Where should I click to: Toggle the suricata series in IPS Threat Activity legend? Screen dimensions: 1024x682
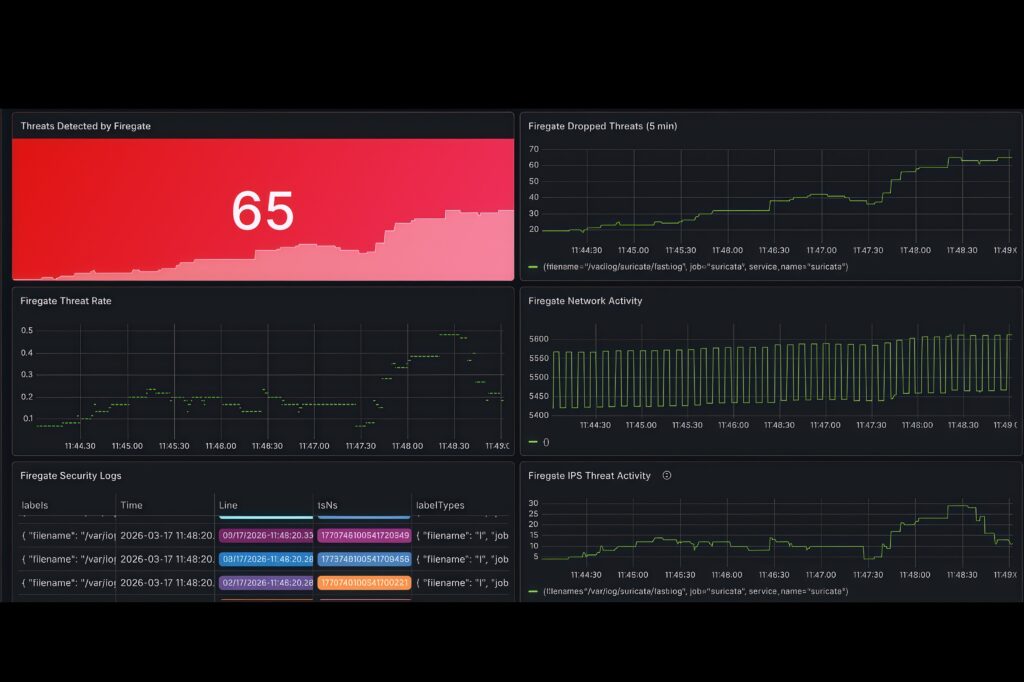click(x=695, y=591)
